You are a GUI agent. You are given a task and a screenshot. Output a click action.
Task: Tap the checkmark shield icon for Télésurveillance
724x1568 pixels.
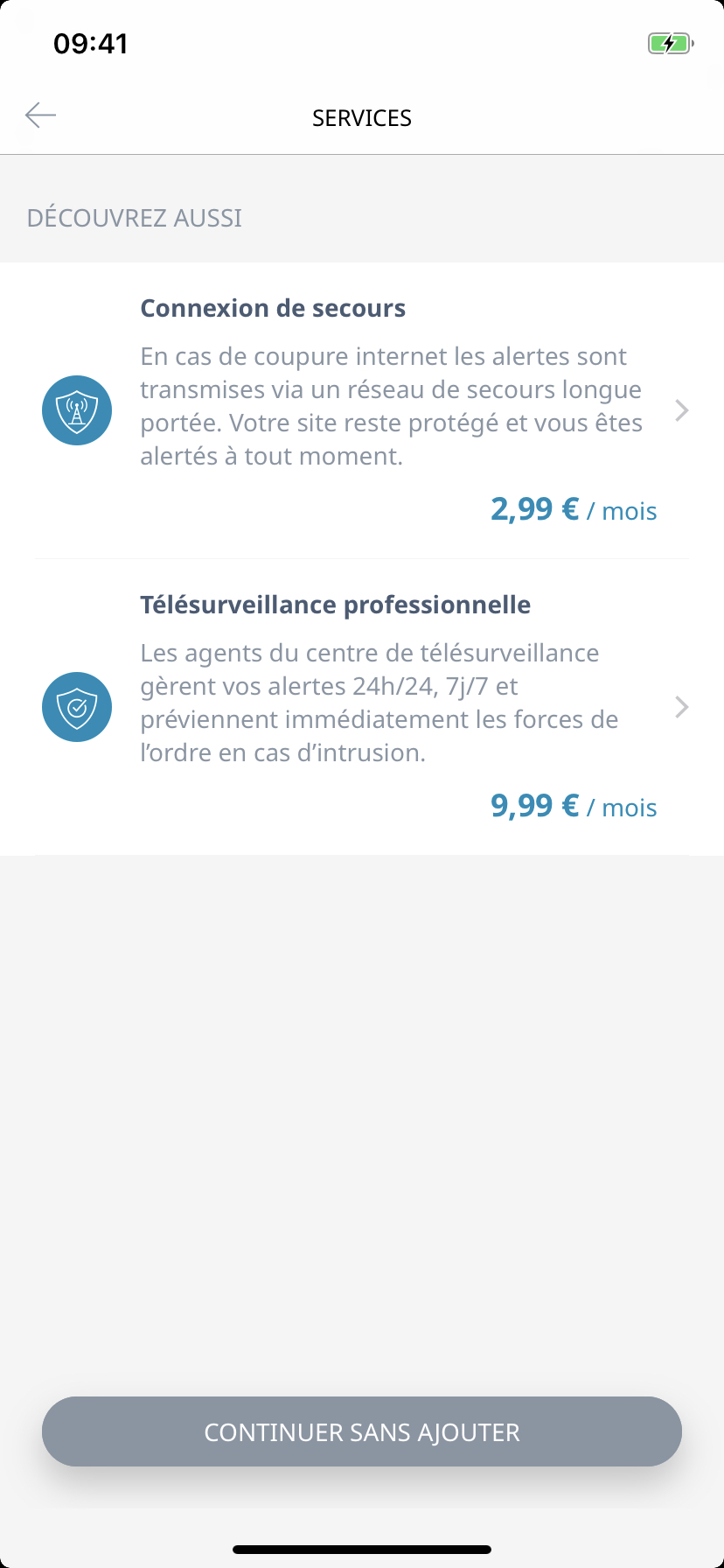coord(77,707)
